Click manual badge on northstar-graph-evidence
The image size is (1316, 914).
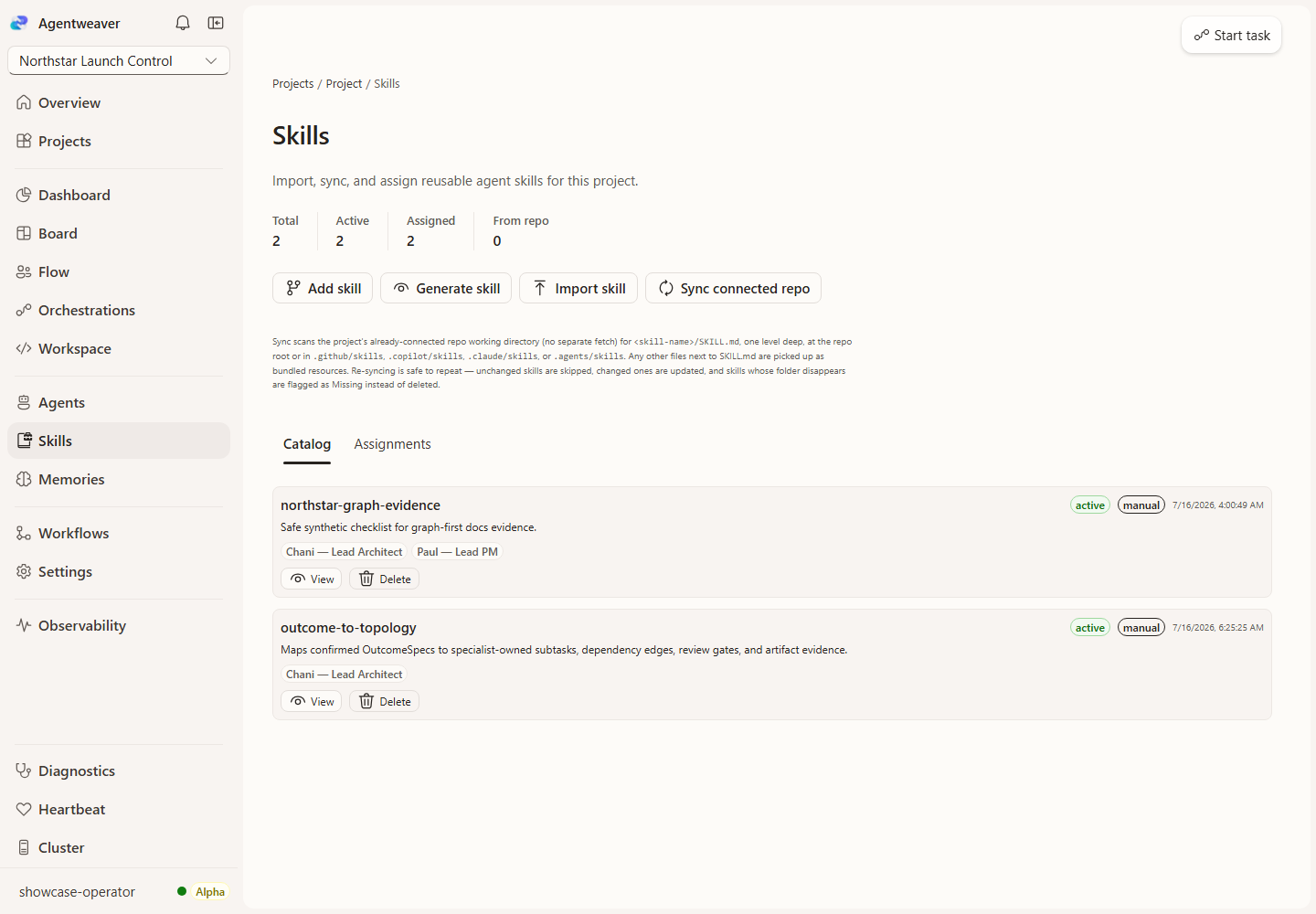coord(1141,505)
